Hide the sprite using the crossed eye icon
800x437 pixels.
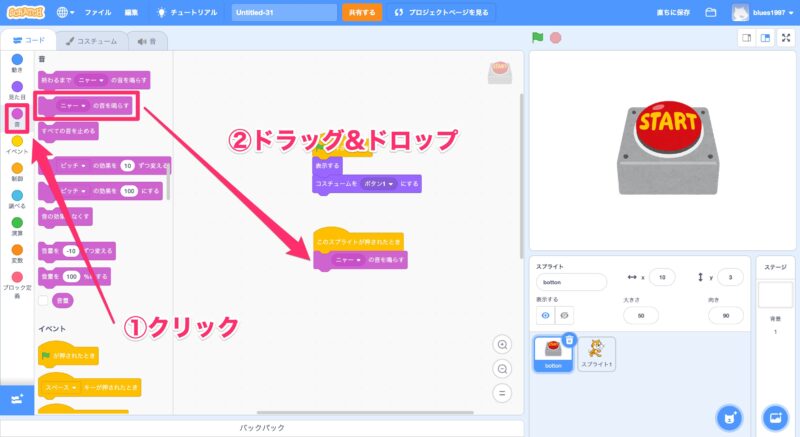564,315
